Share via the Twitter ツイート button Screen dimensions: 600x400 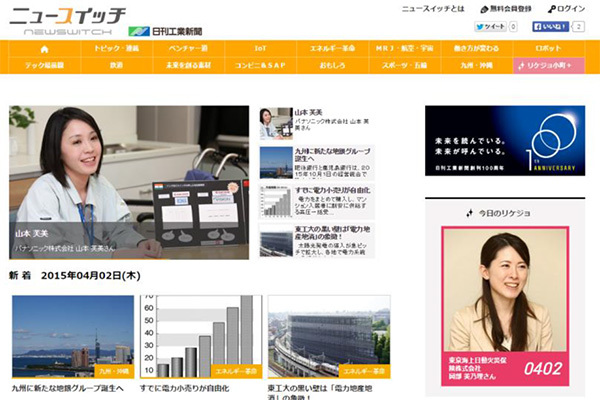(491, 26)
